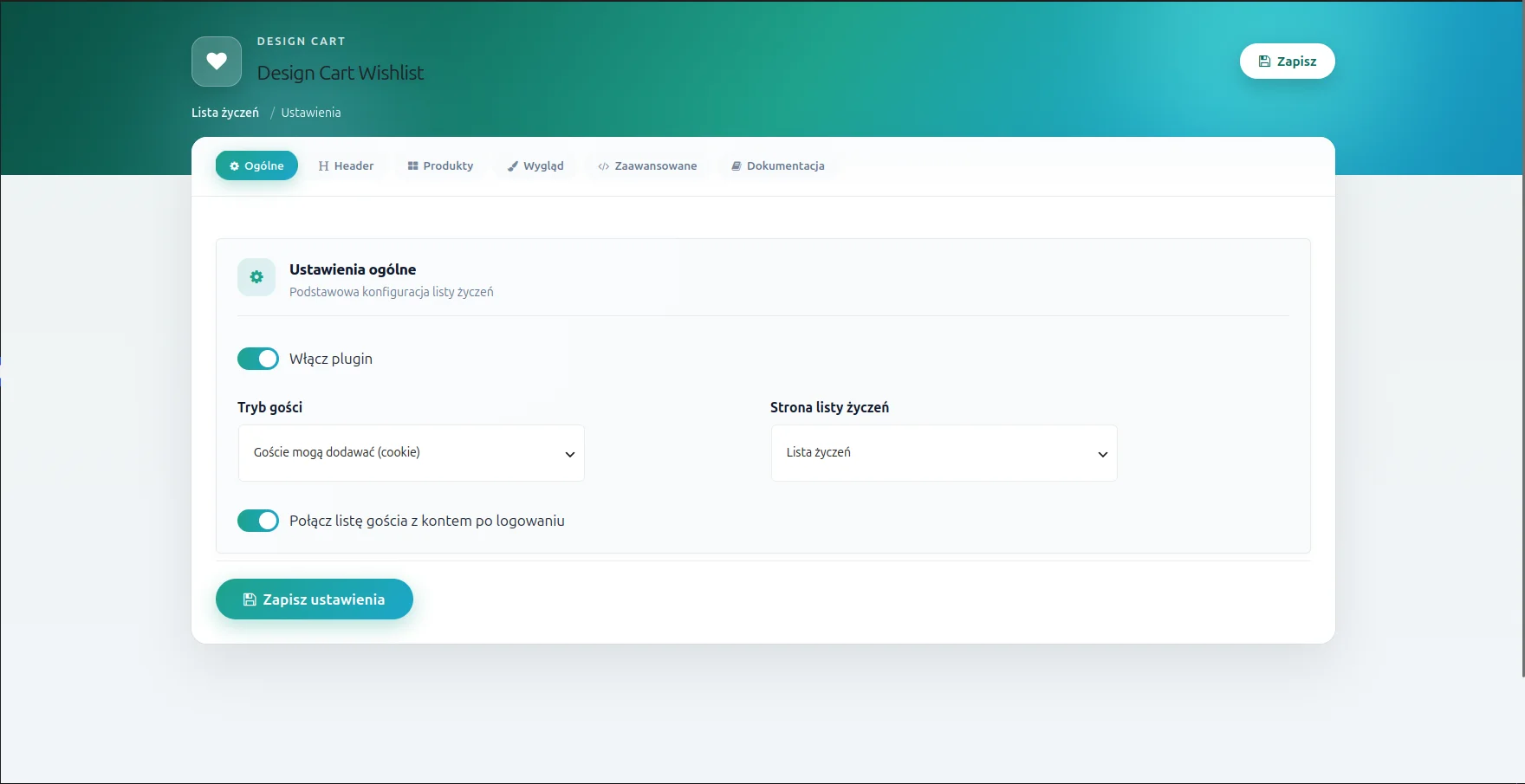Click the chevron arrow in Lista życzeń select

1103,454
